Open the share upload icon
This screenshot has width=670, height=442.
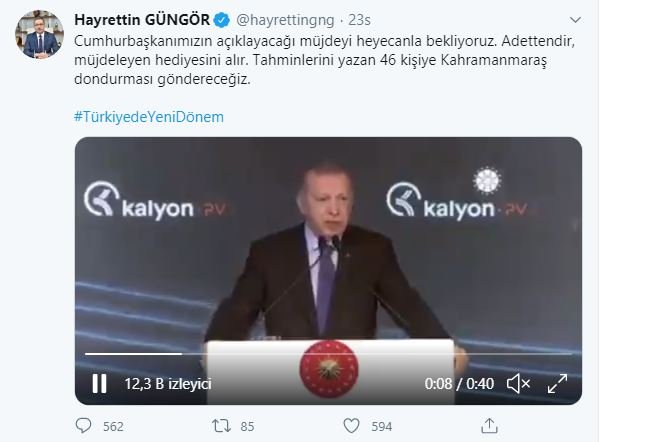[x=489, y=426]
